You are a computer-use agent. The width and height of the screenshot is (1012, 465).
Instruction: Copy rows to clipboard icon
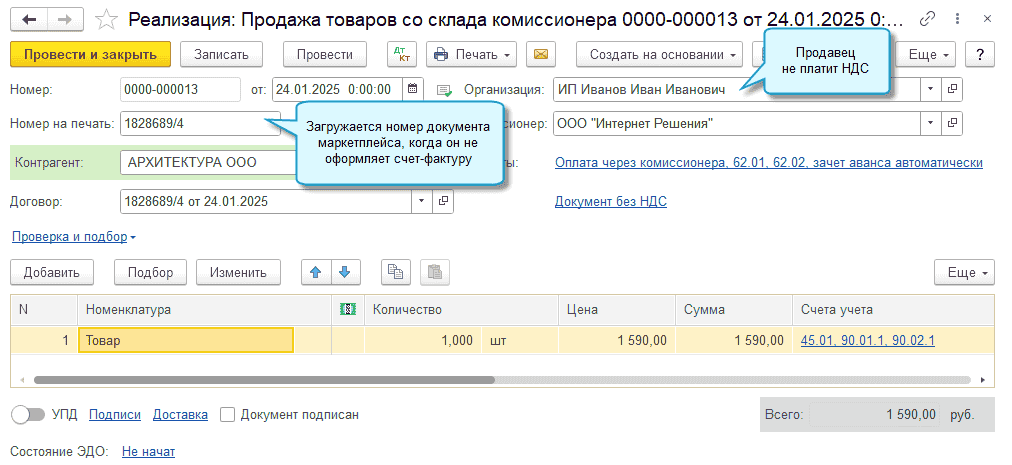pyautogui.click(x=396, y=272)
